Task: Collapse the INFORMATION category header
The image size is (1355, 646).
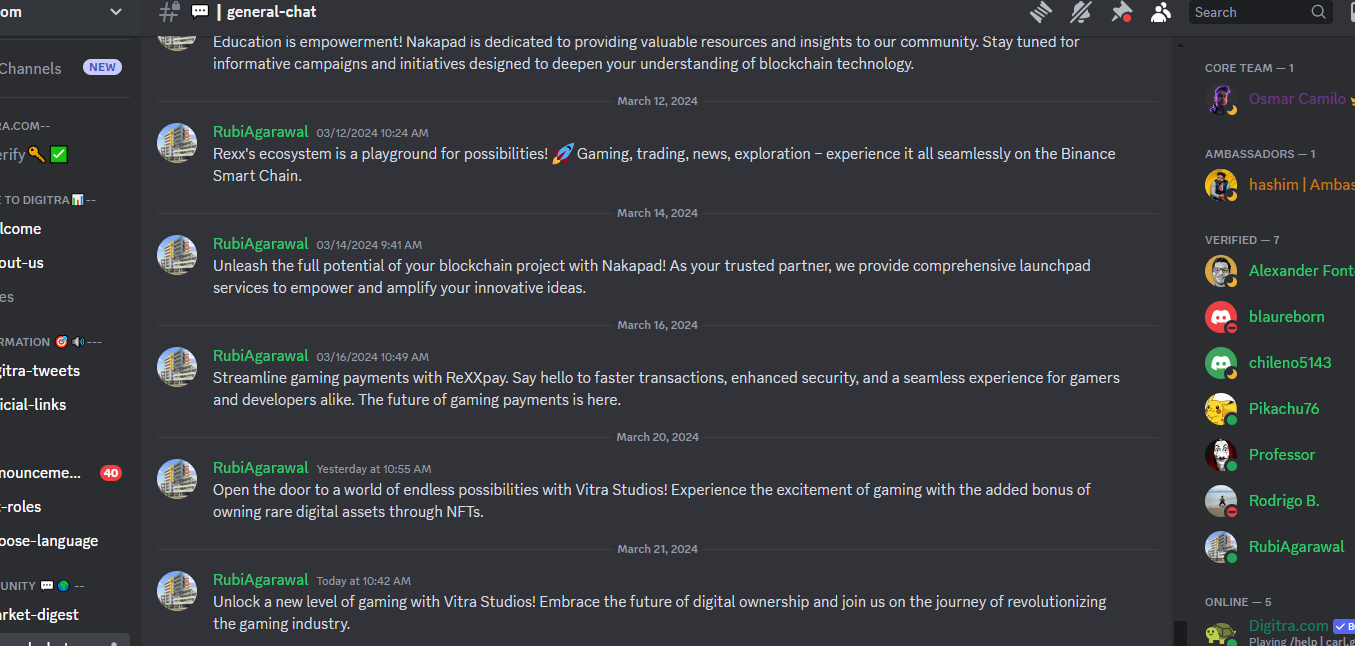Action: point(51,342)
